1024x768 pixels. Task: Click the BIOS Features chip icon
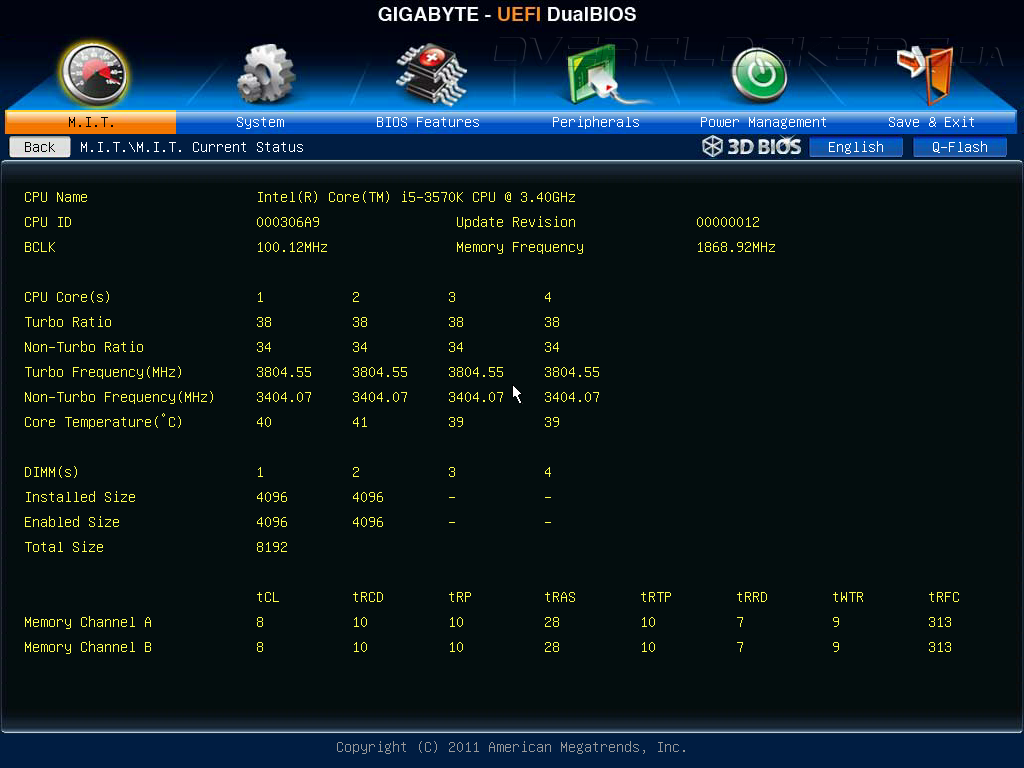point(431,74)
